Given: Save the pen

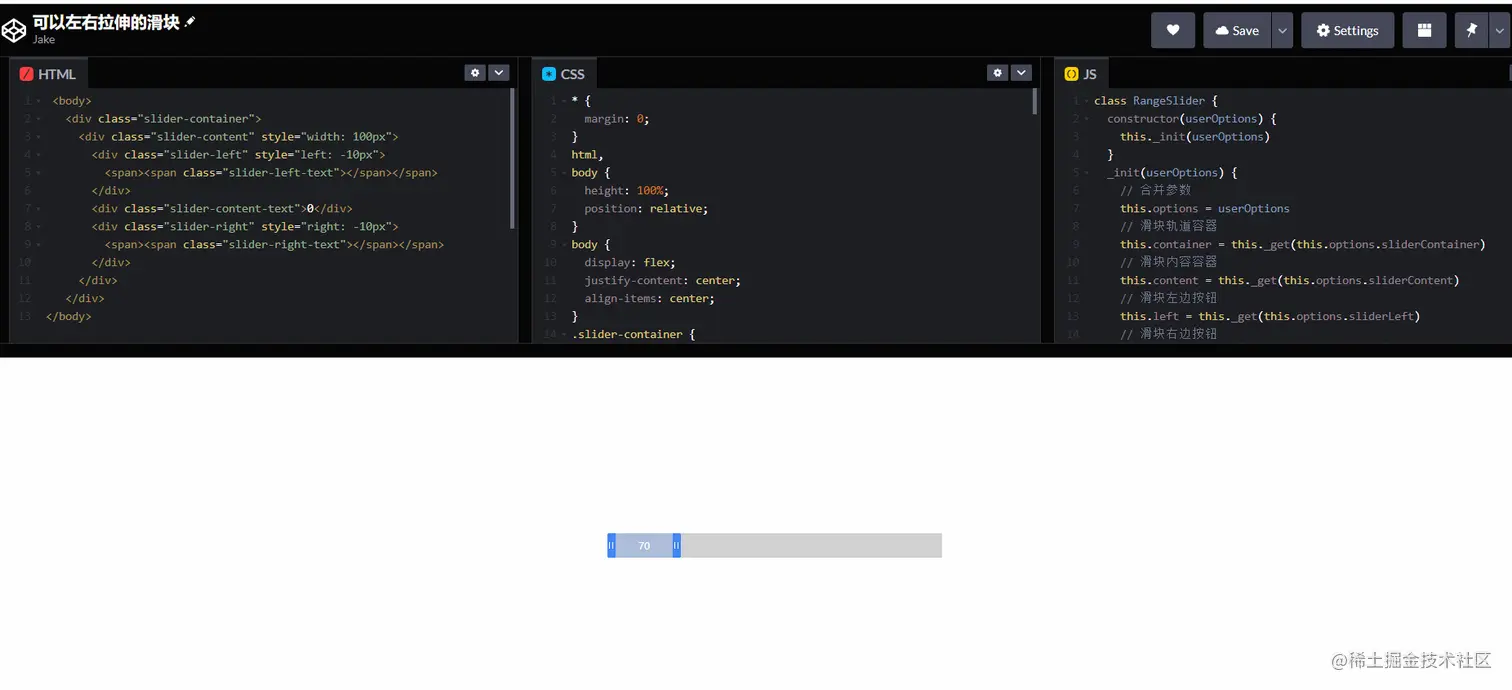Looking at the screenshot, I should (1237, 30).
